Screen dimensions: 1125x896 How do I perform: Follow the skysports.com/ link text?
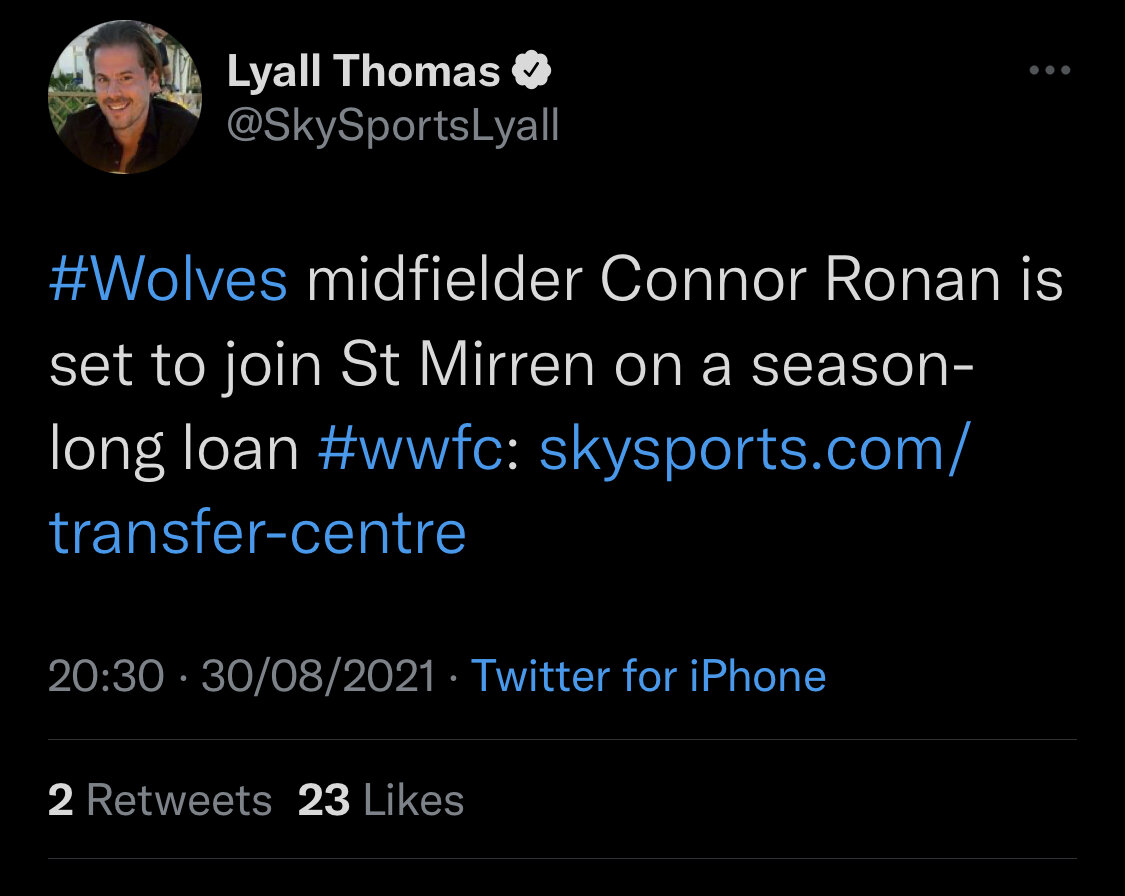click(755, 451)
